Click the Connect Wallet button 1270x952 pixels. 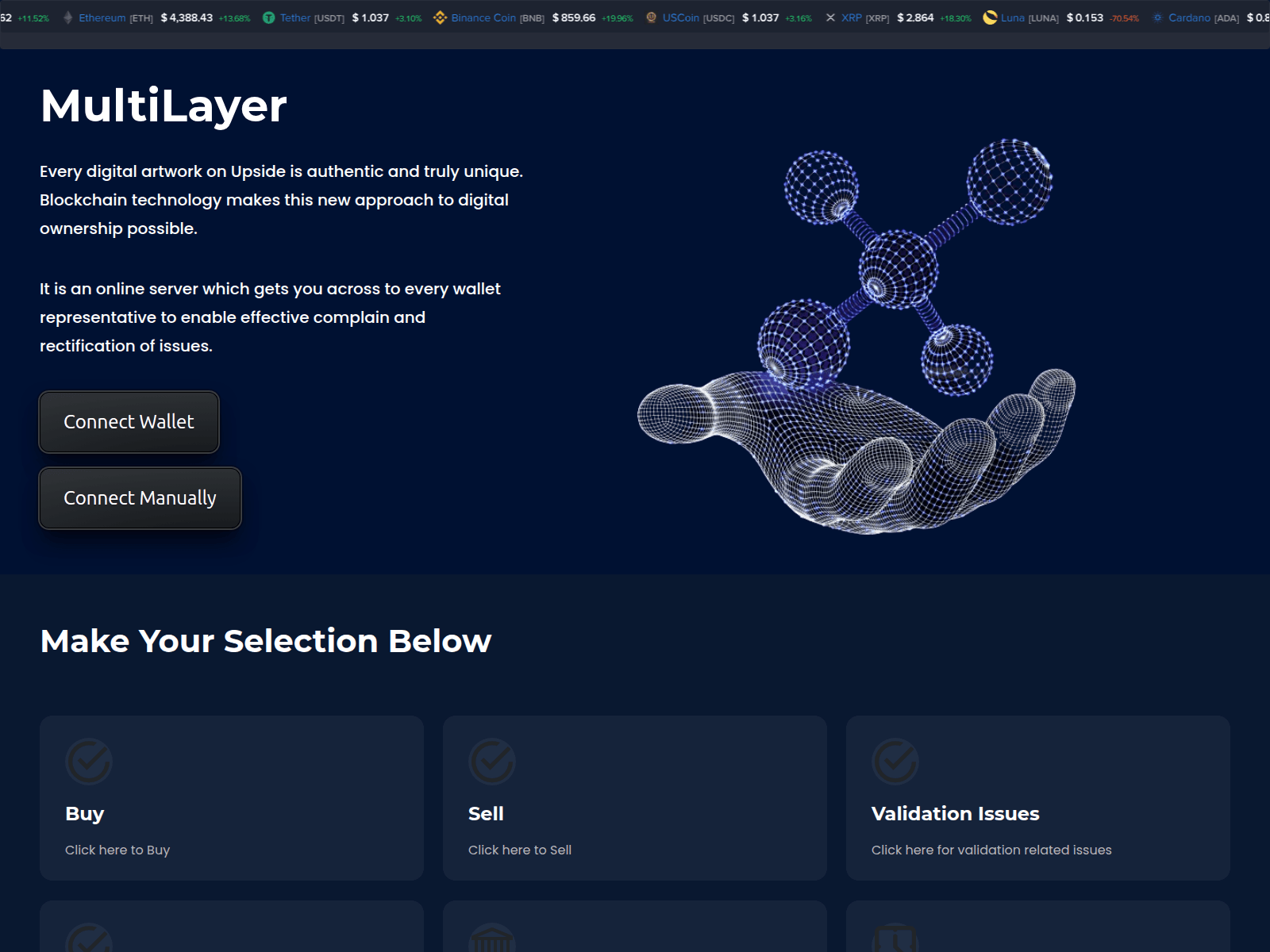pos(129,422)
